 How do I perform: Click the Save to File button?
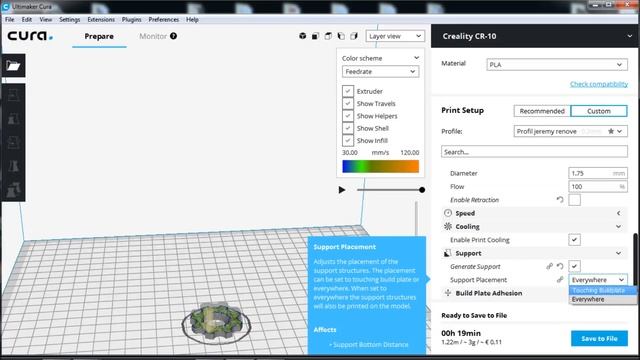tap(599, 338)
